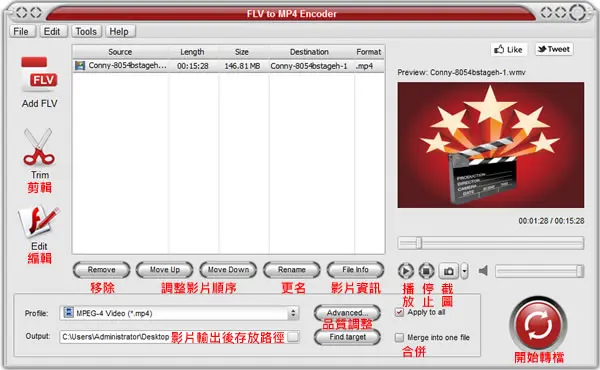Mute audio via the speaker icon
600x370 pixels.
pos(483,271)
